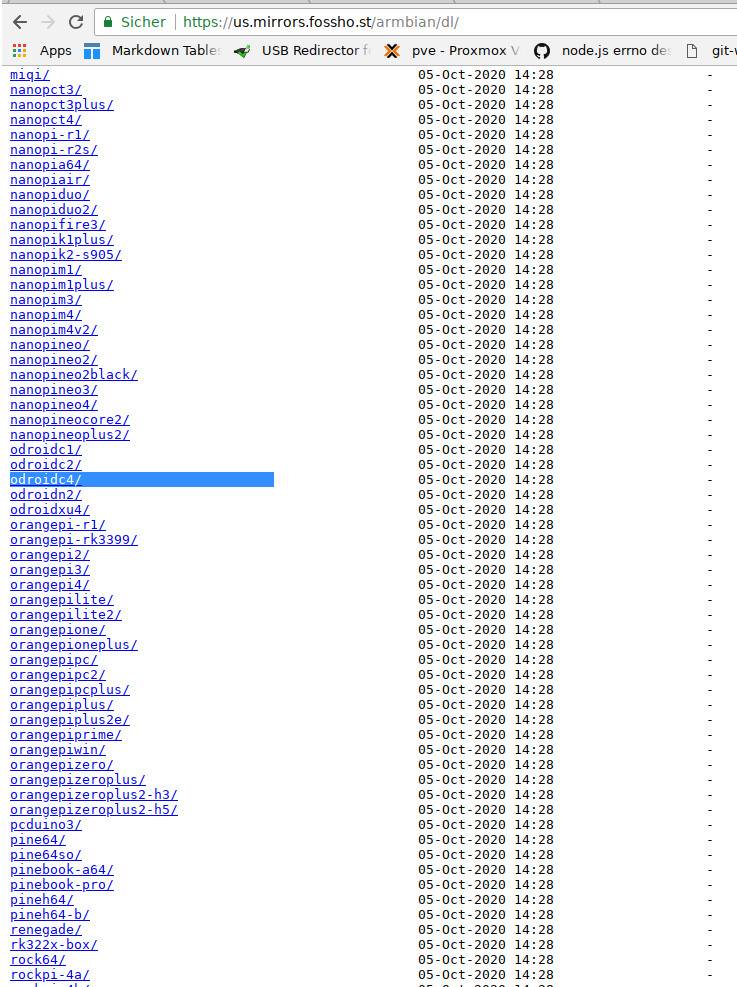Open the pinebook-pro/ directory
Image resolution: width=737 pixels, height=987 pixels.
point(62,885)
